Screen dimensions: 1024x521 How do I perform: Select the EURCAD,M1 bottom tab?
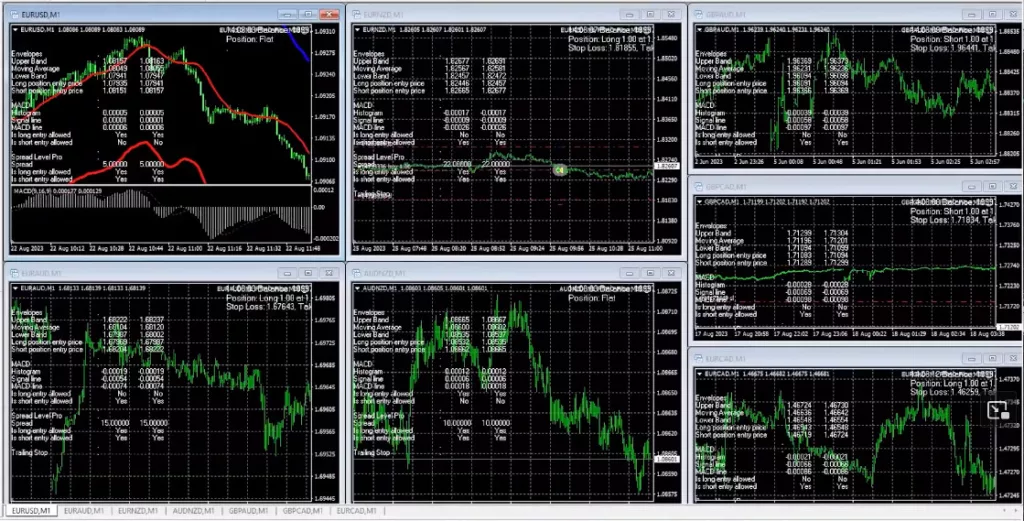coord(354,511)
